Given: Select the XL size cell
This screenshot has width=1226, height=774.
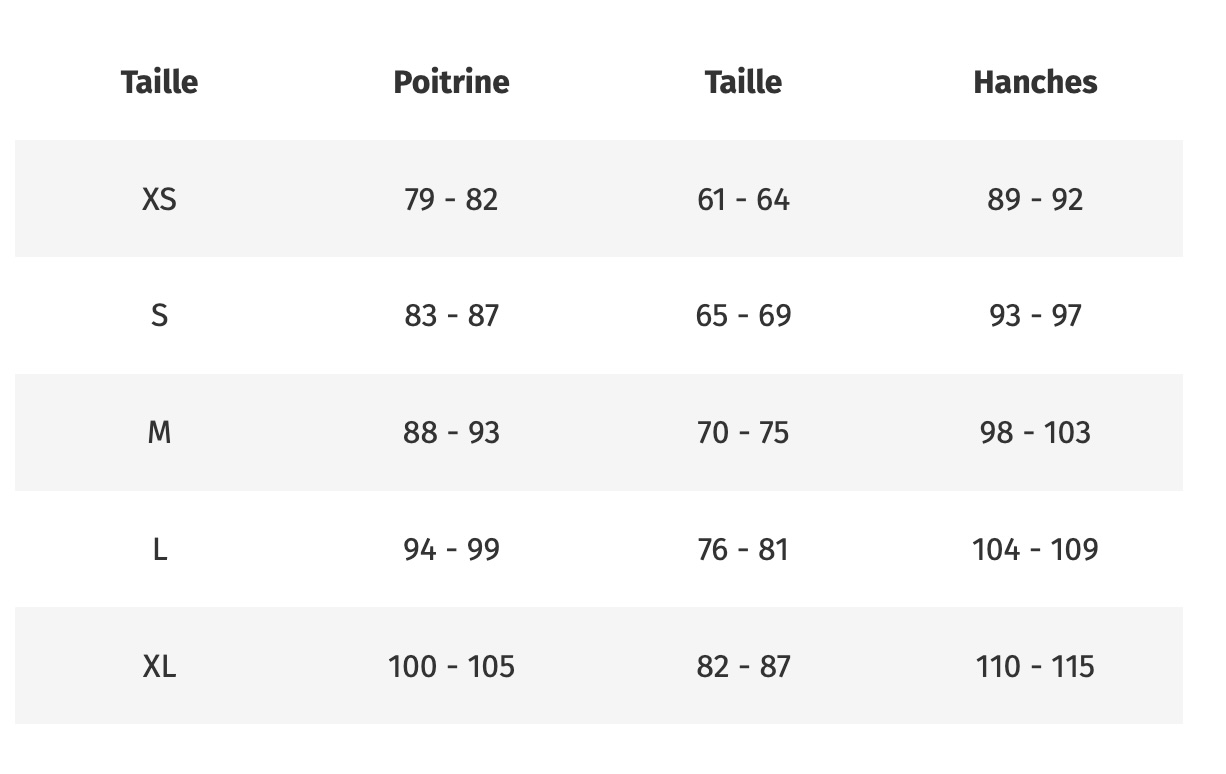Looking at the screenshot, I should click(159, 666).
